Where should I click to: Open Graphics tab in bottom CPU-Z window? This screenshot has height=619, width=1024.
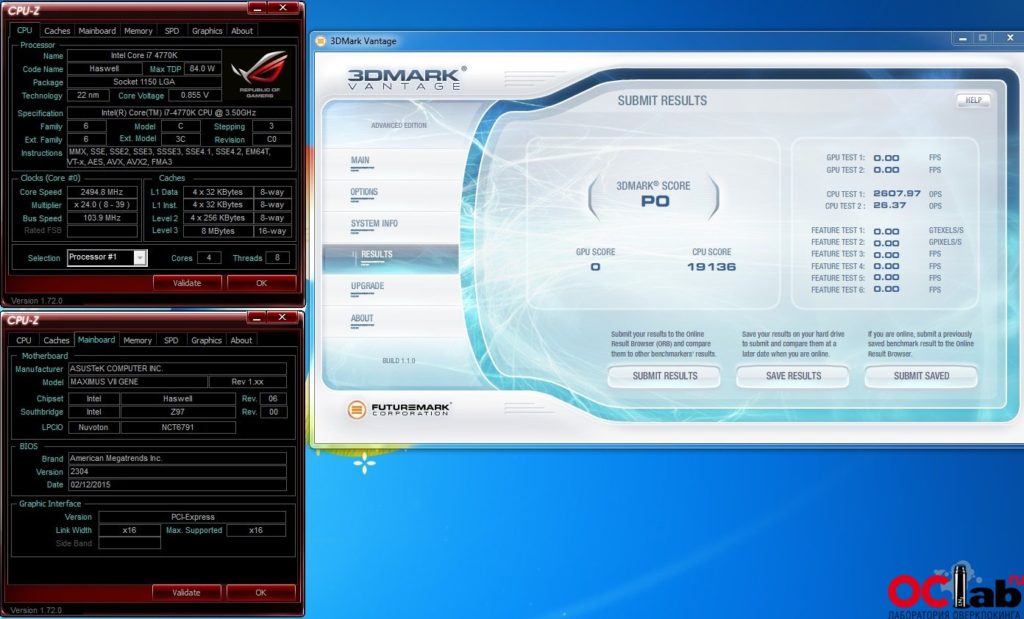[x=206, y=340]
